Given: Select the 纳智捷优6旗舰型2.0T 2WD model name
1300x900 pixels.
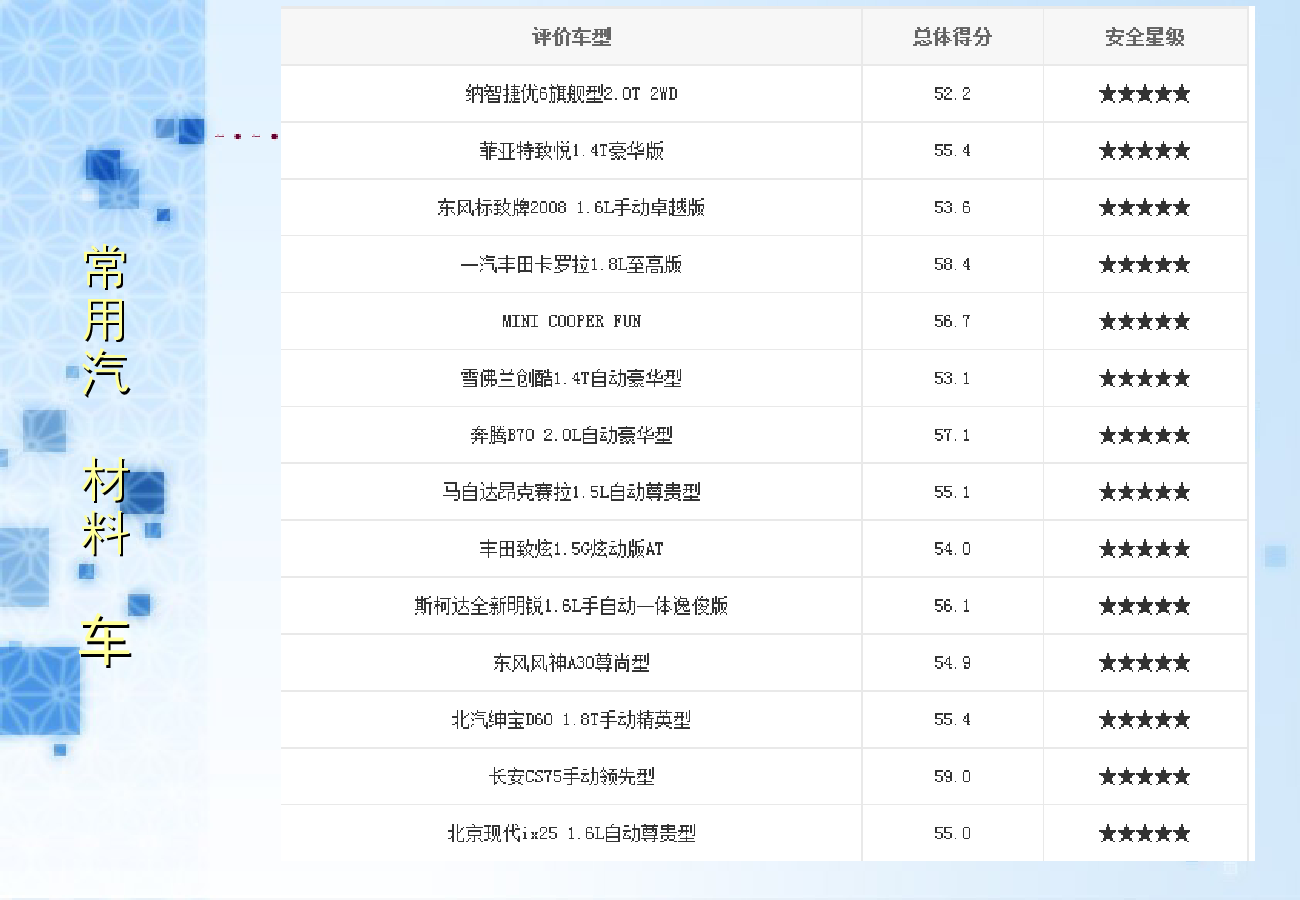Looking at the screenshot, I should tap(571, 94).
